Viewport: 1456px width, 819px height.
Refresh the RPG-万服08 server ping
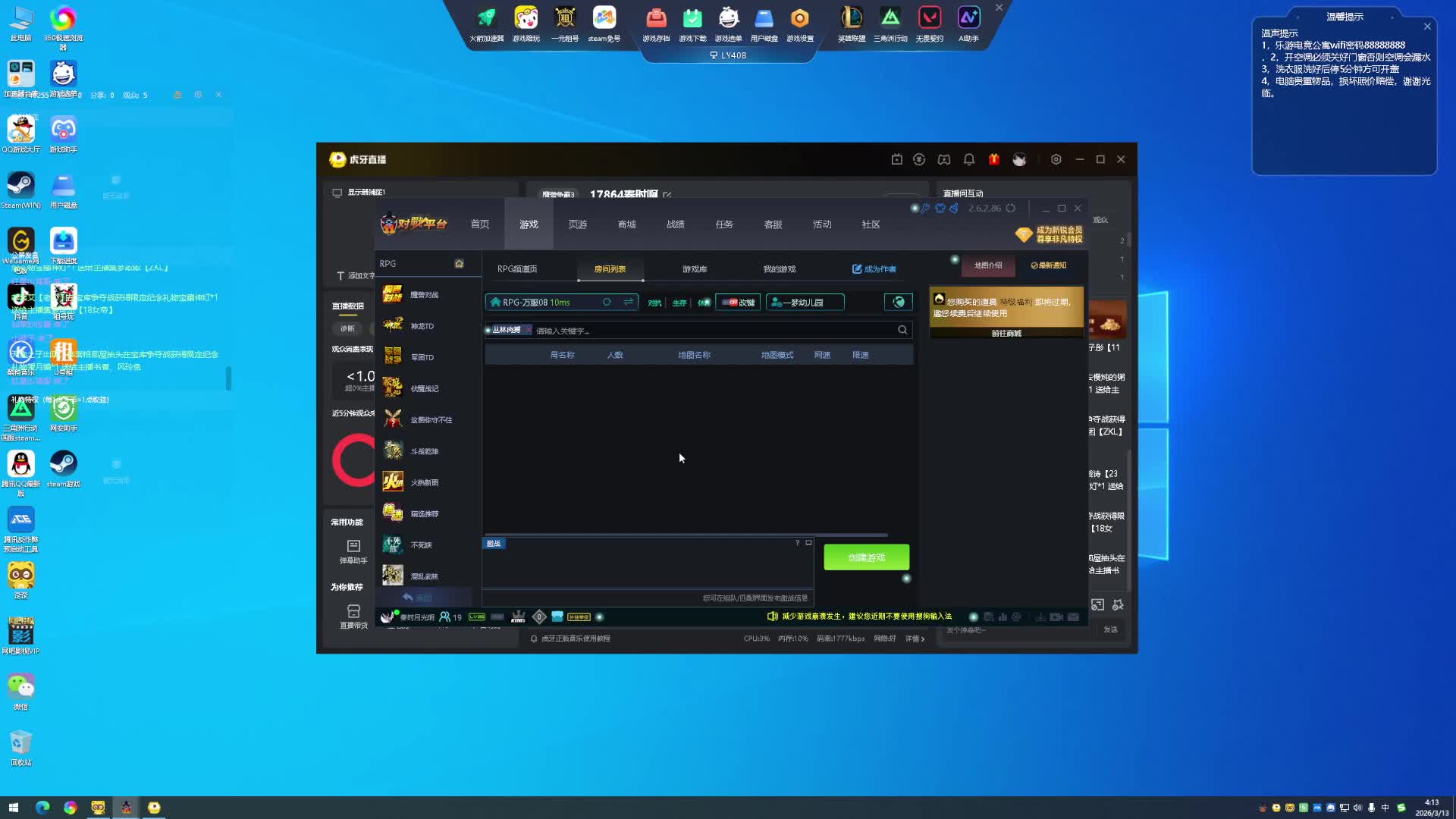pyautogui.click(x=607, y=303)
